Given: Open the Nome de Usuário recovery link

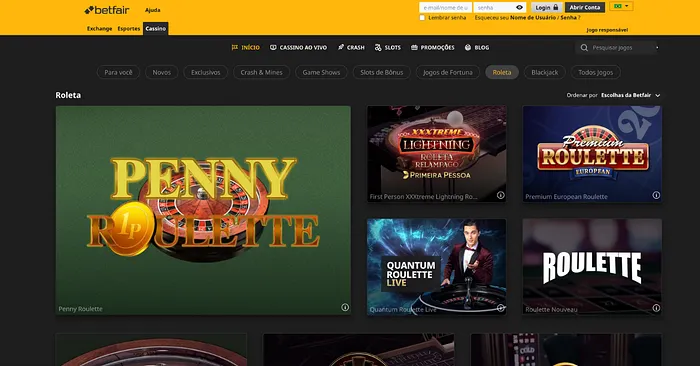Looking at the screenshot, I should [533, 18].
